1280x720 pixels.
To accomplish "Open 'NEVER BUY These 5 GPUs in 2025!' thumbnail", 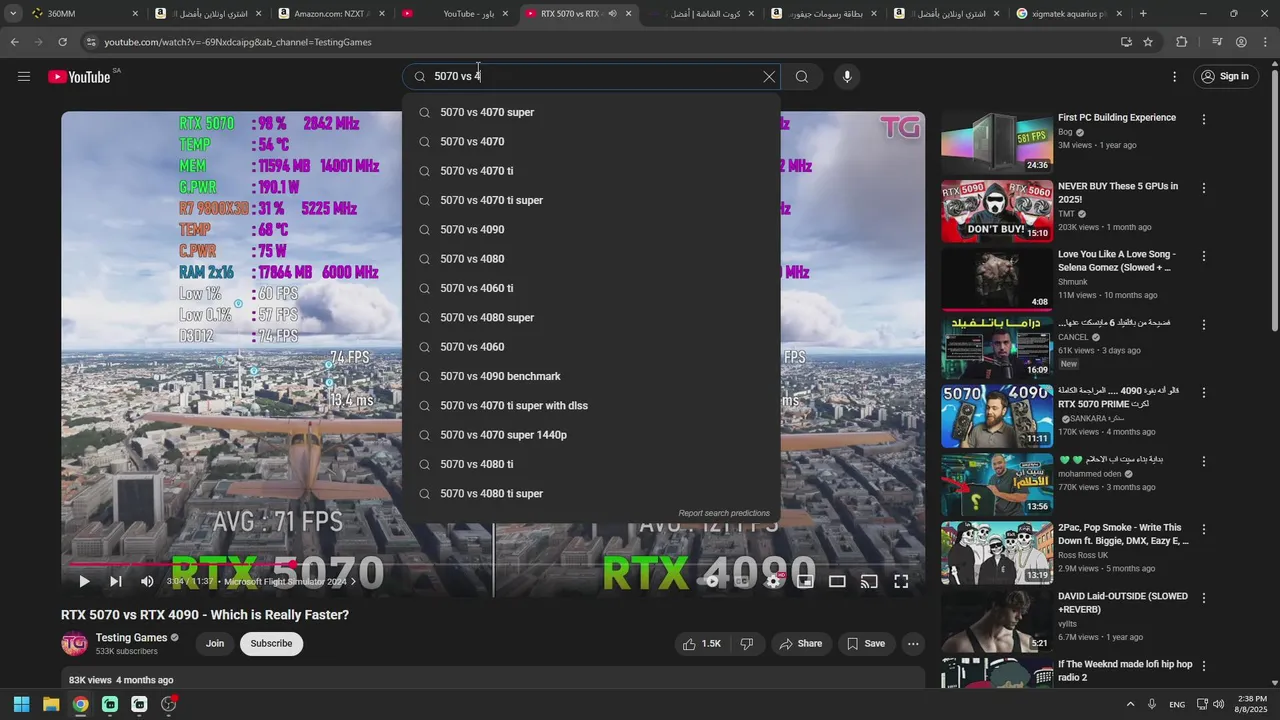I will click(x=997, y=211).
